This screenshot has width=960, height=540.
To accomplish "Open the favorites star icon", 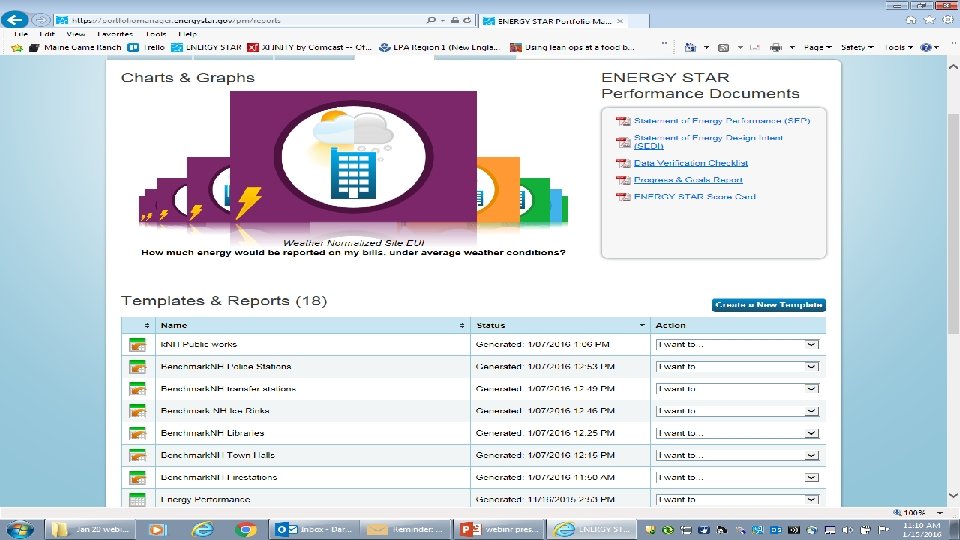I will pyautogui.click(x=929, y=20).
